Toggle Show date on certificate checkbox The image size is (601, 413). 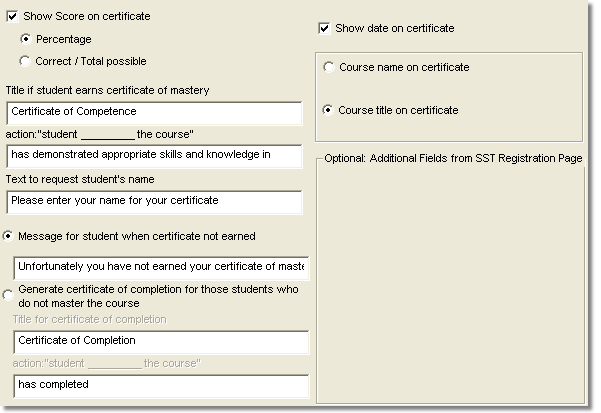(324, 28)
